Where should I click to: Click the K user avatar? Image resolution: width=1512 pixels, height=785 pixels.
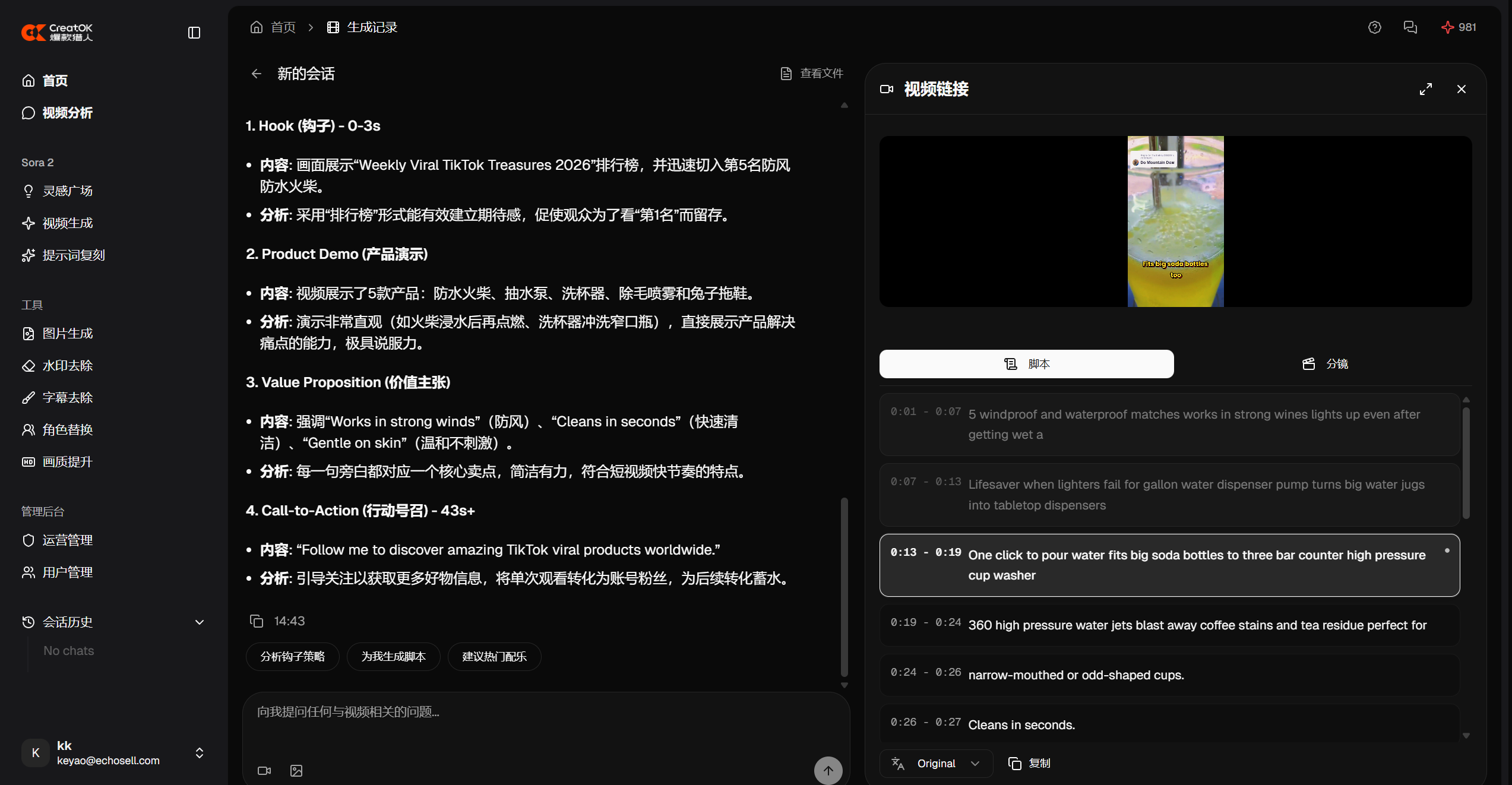36,753
